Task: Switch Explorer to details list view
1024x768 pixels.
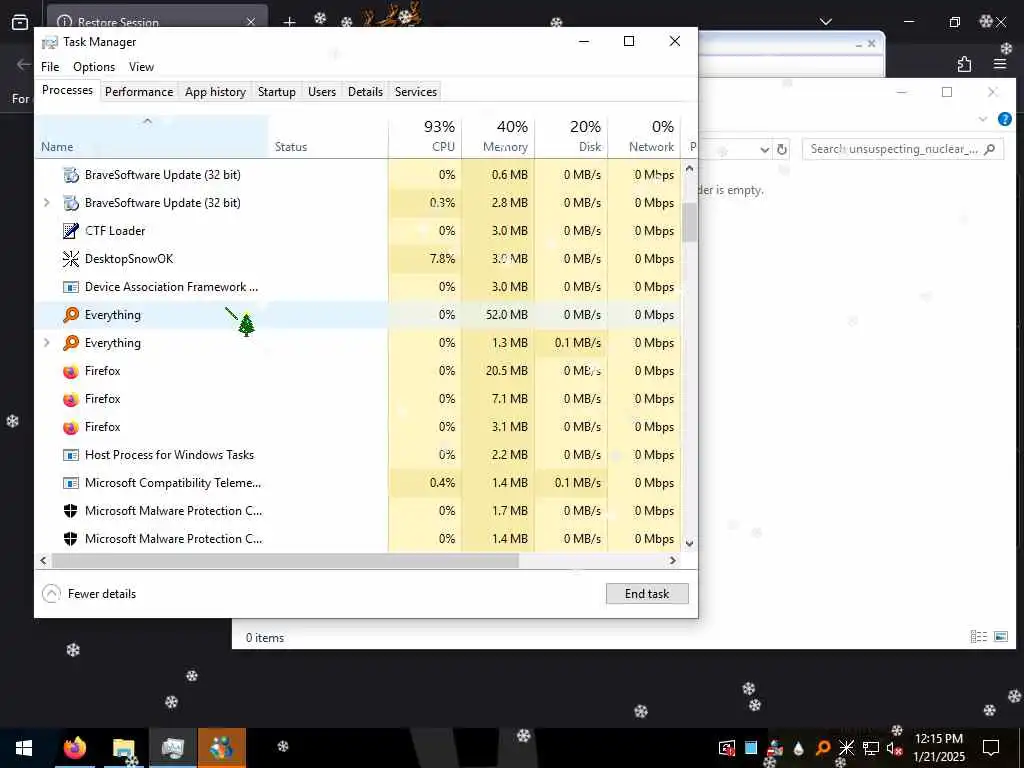Action: 978,637
